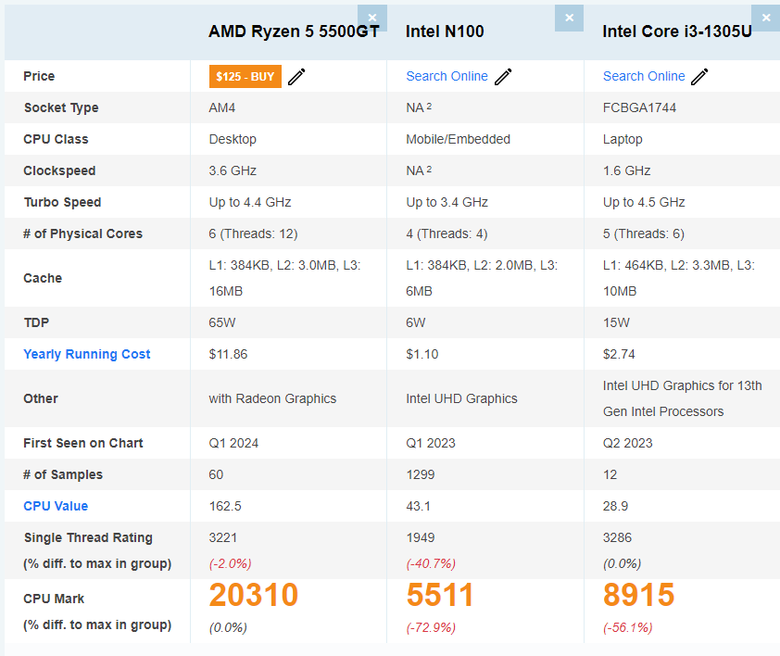Click the AMD Ryzen 5 5500GT heading
Image resolution: width=780 pixels, height=656 pixels.
coord(293,31)
